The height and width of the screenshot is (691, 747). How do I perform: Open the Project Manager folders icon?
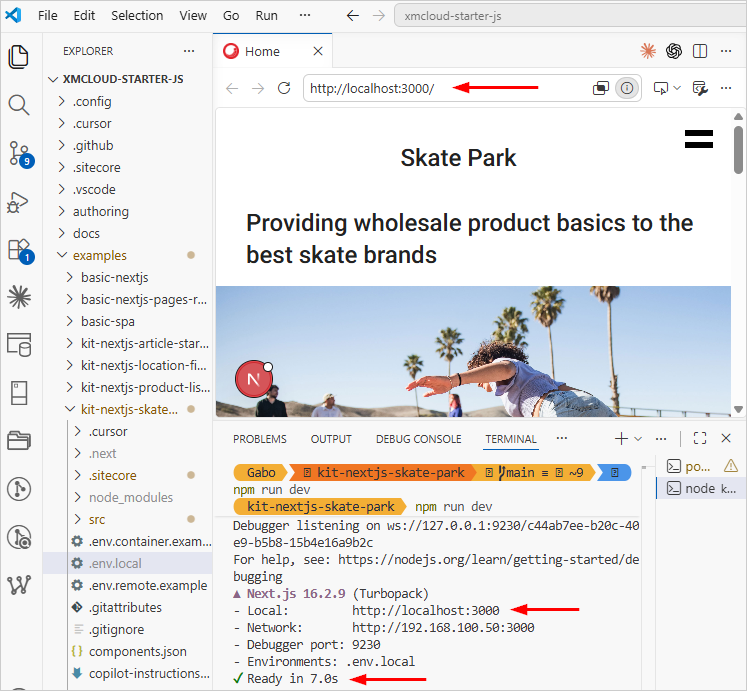19,440
